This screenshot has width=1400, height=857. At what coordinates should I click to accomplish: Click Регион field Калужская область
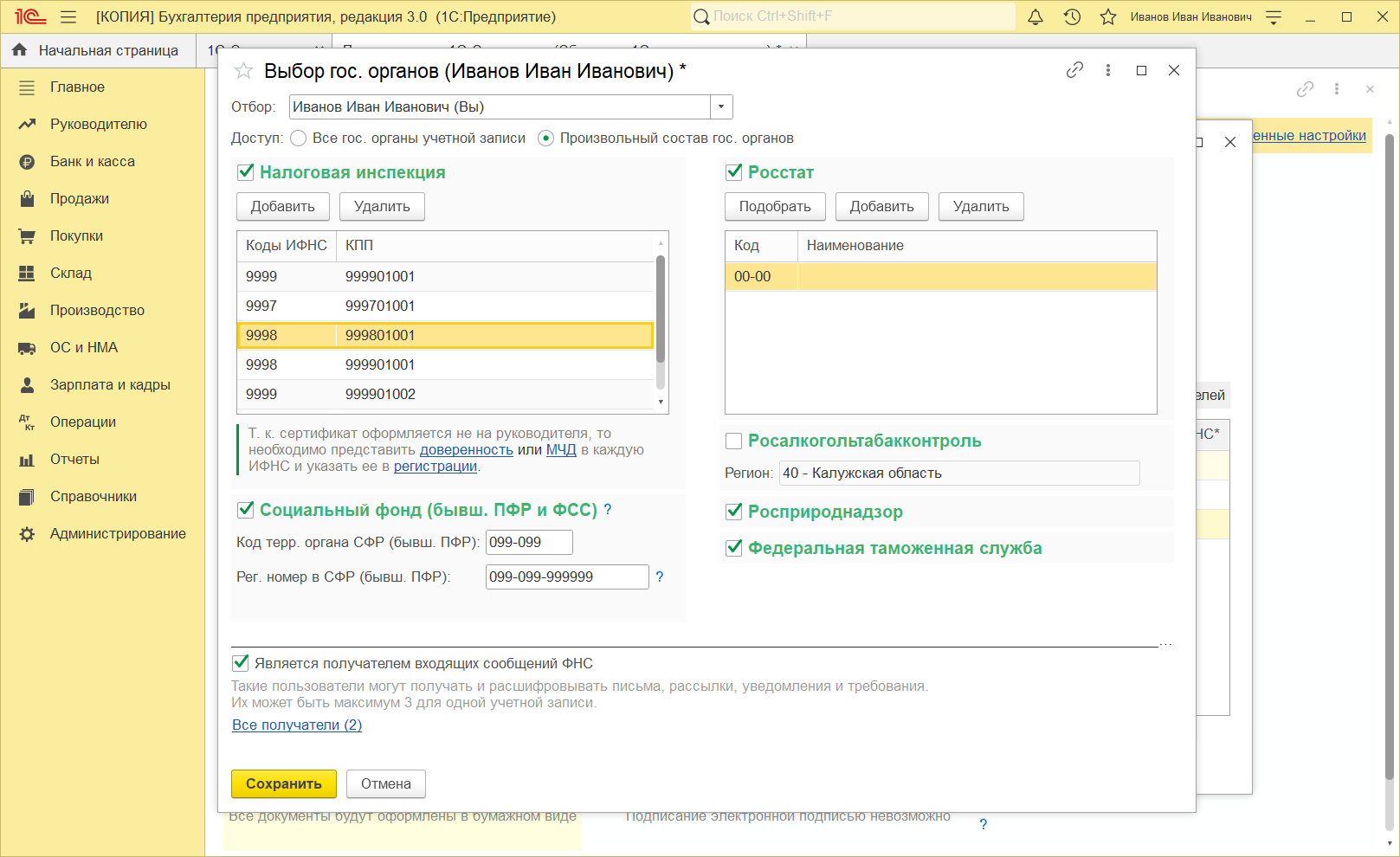click(x=959, y=473)
